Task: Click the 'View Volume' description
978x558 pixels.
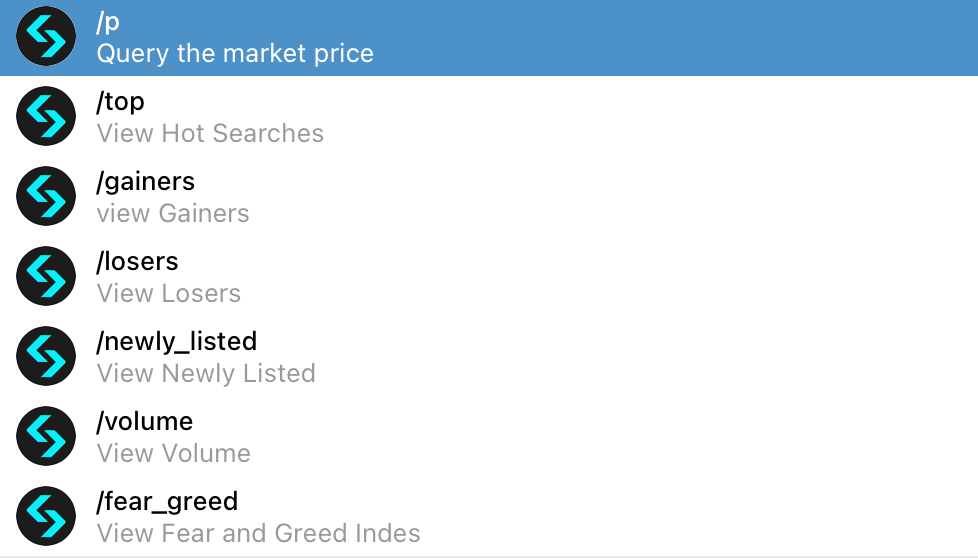Action: coord(173,453)
